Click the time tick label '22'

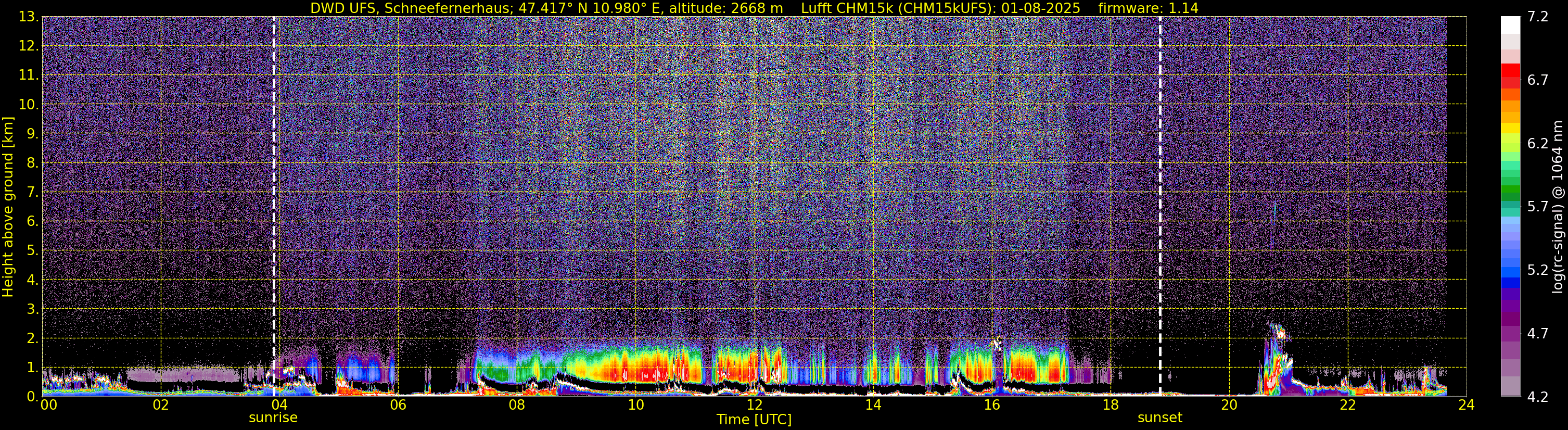[x=1348, y=405]
